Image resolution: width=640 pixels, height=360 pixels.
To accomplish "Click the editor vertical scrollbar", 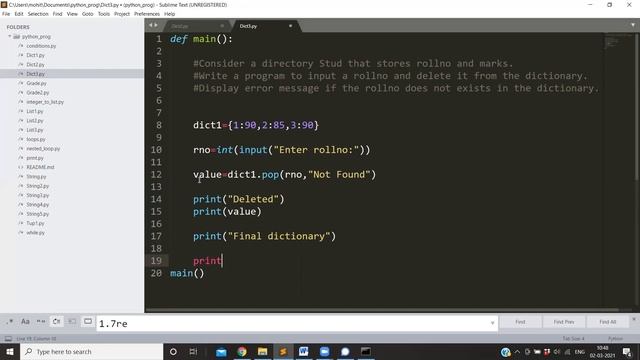I will [x=637, y=106].
